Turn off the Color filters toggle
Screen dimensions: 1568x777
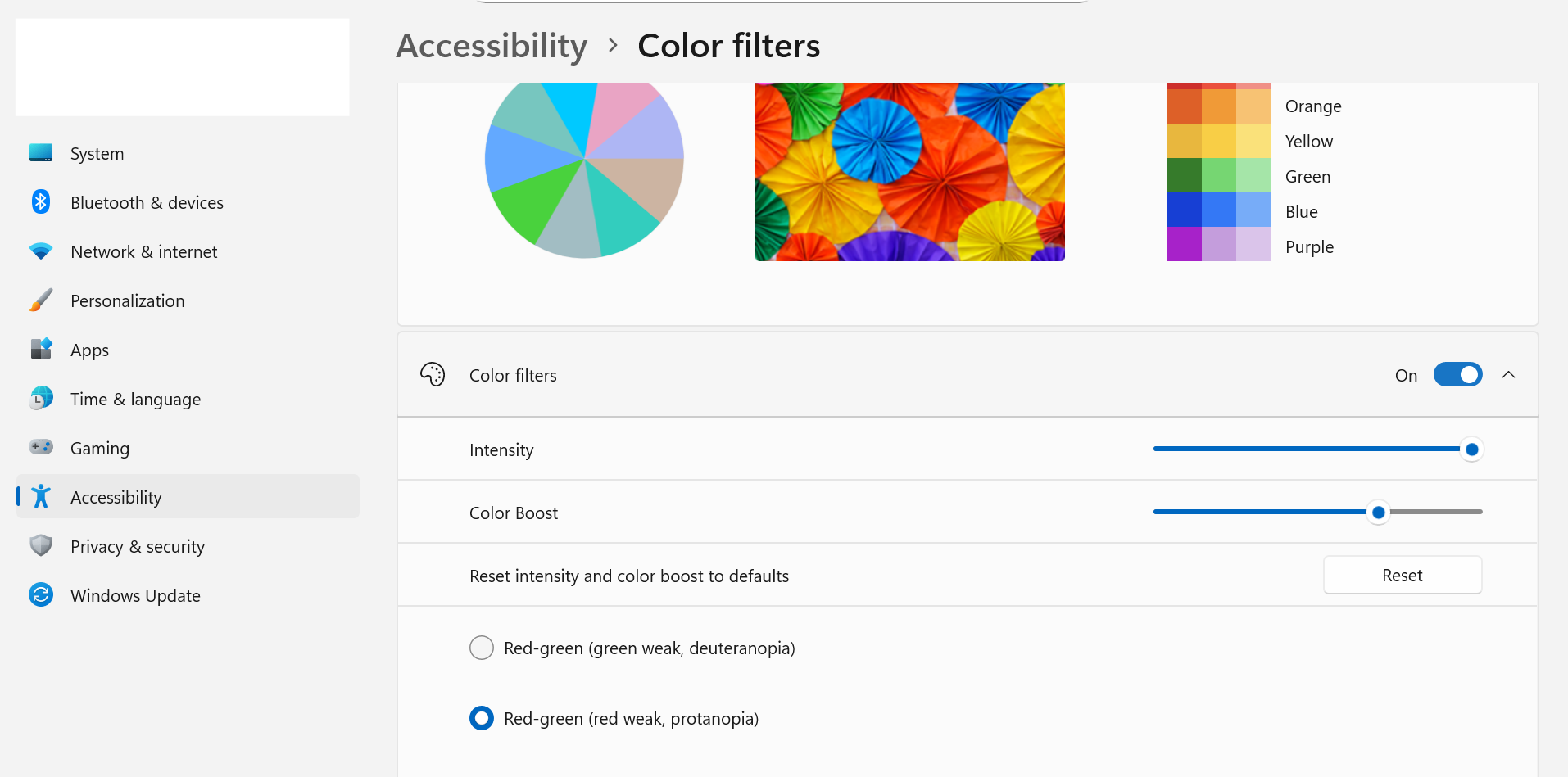pyautogui.click(x=1457, y=375)
